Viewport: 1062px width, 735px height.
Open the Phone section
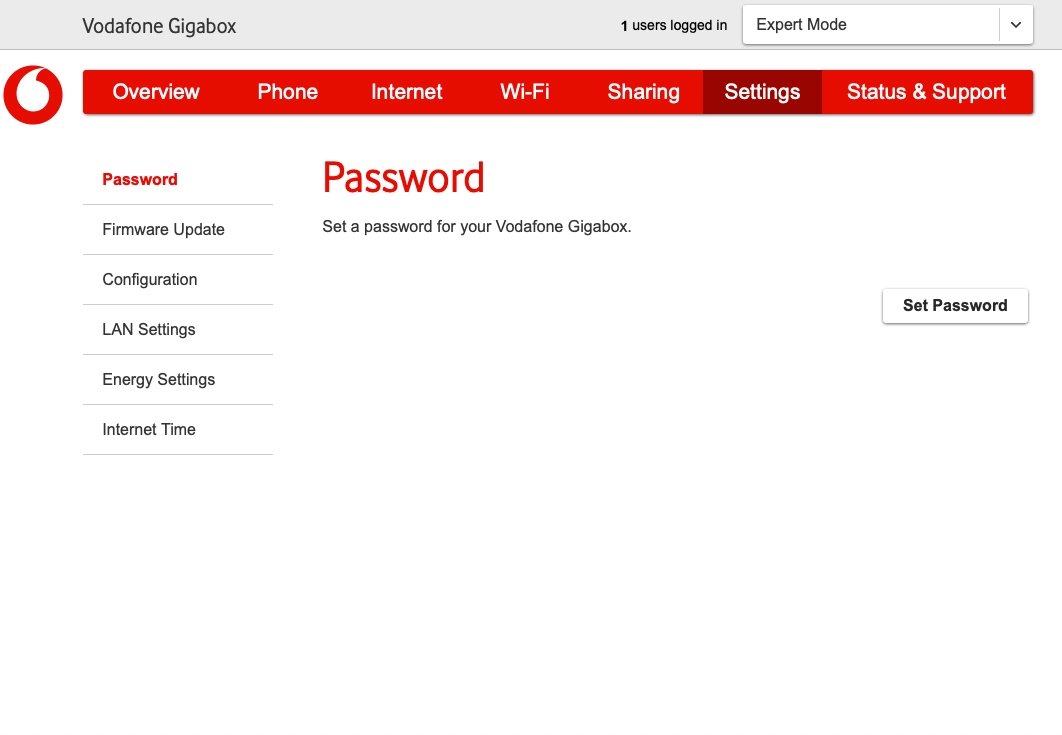pos(287,91)
